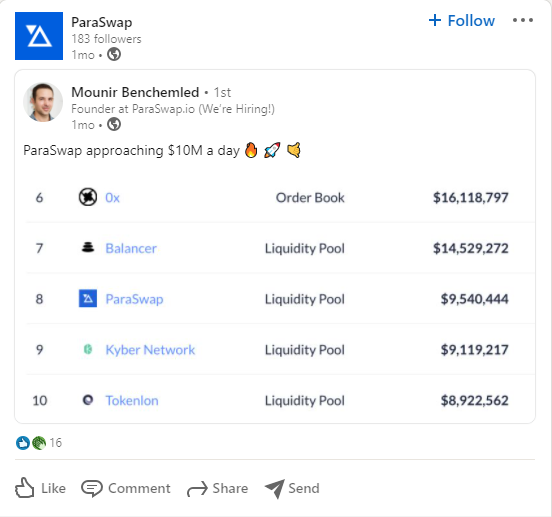Open the Kyber Network link

click(x=150, y=350)
